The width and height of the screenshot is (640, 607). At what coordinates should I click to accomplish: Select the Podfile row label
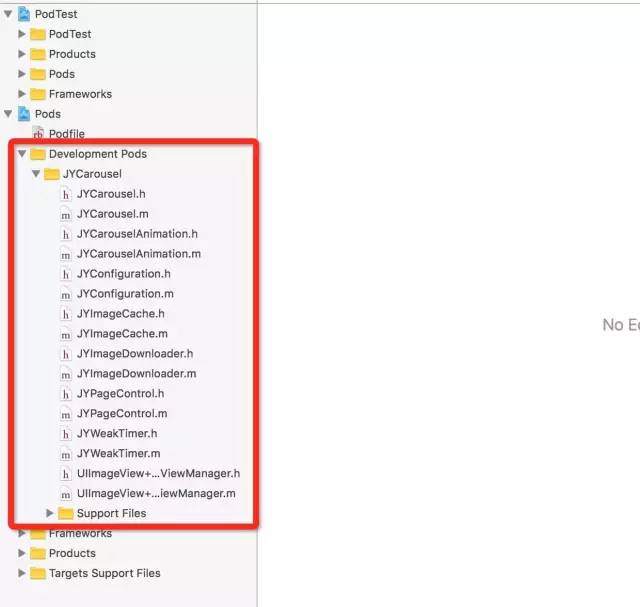pos(67,134)
